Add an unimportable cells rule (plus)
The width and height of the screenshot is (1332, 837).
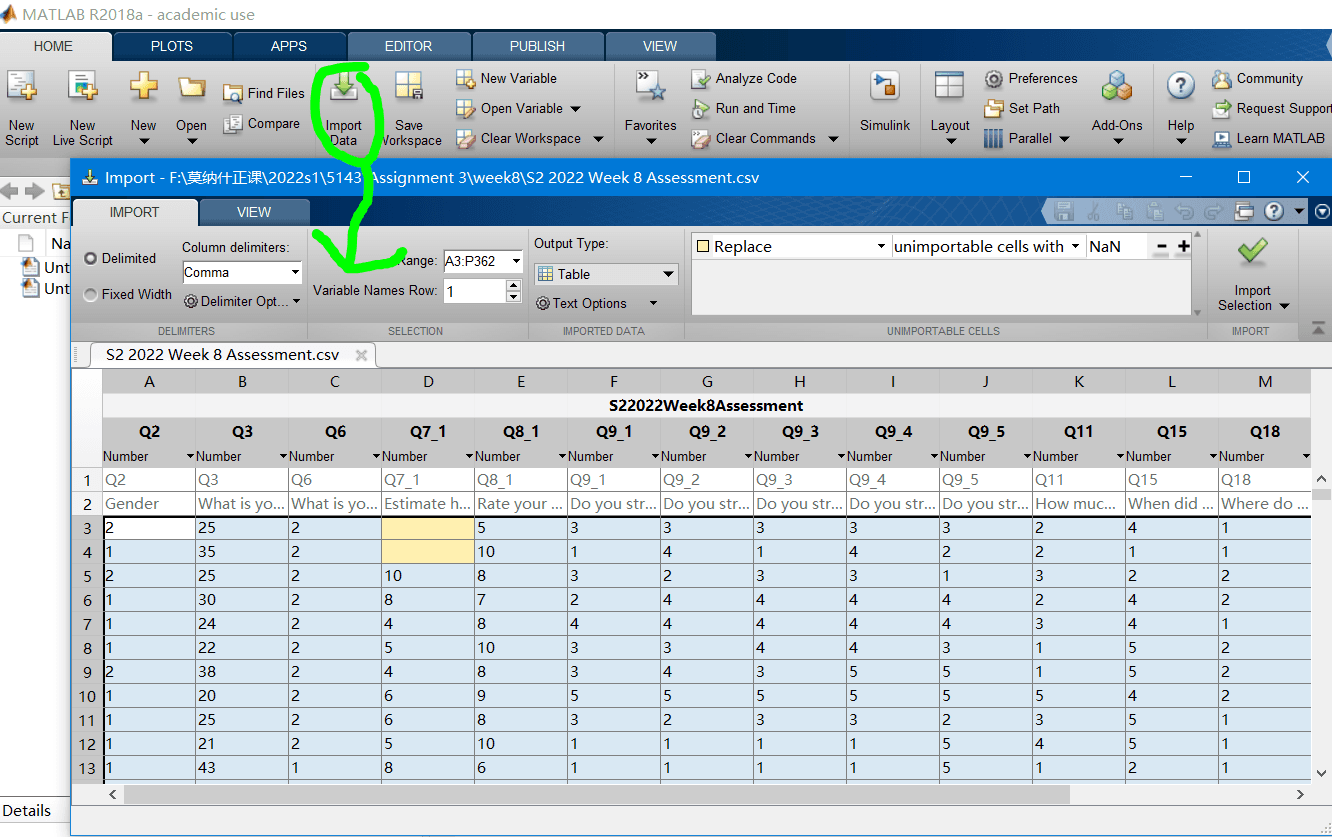(x=1183, y=246)
